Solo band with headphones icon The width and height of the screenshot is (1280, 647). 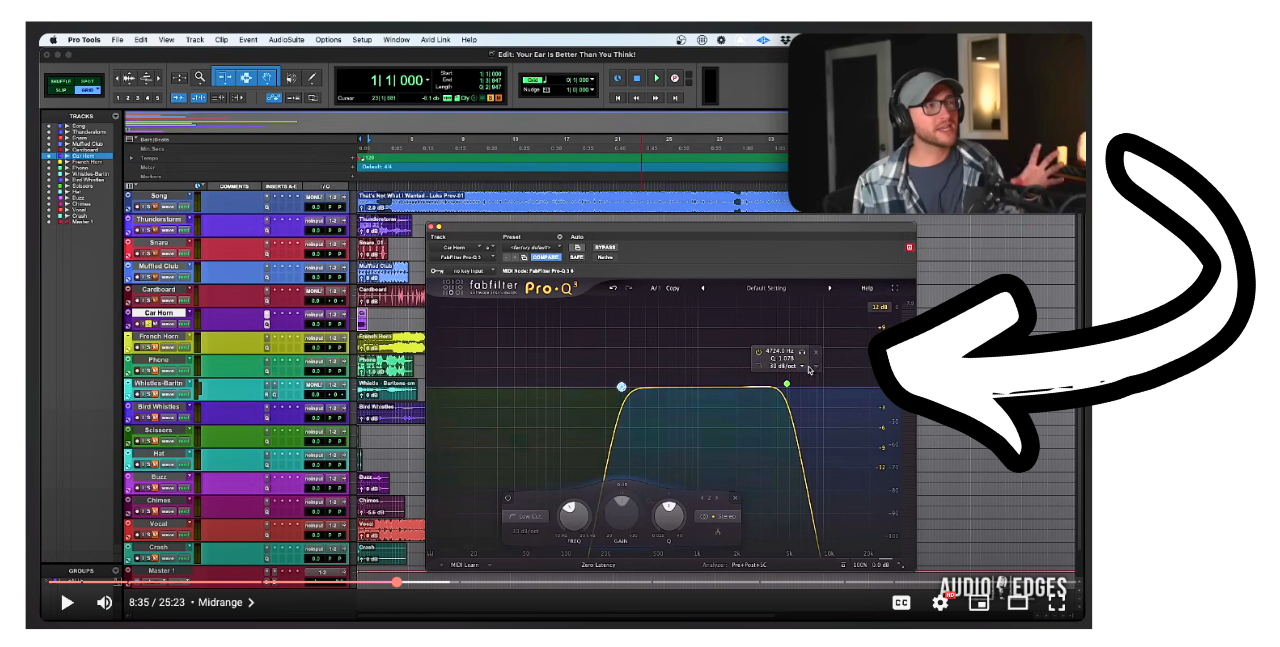pos(802,352)
